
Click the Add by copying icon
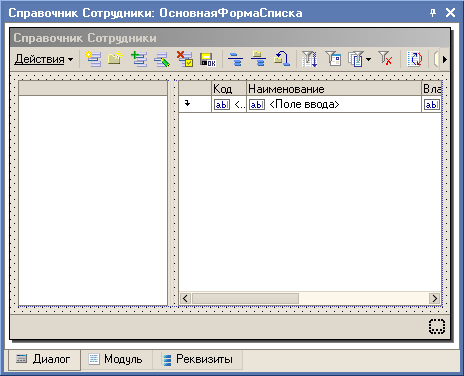click(x=139, y=59)
